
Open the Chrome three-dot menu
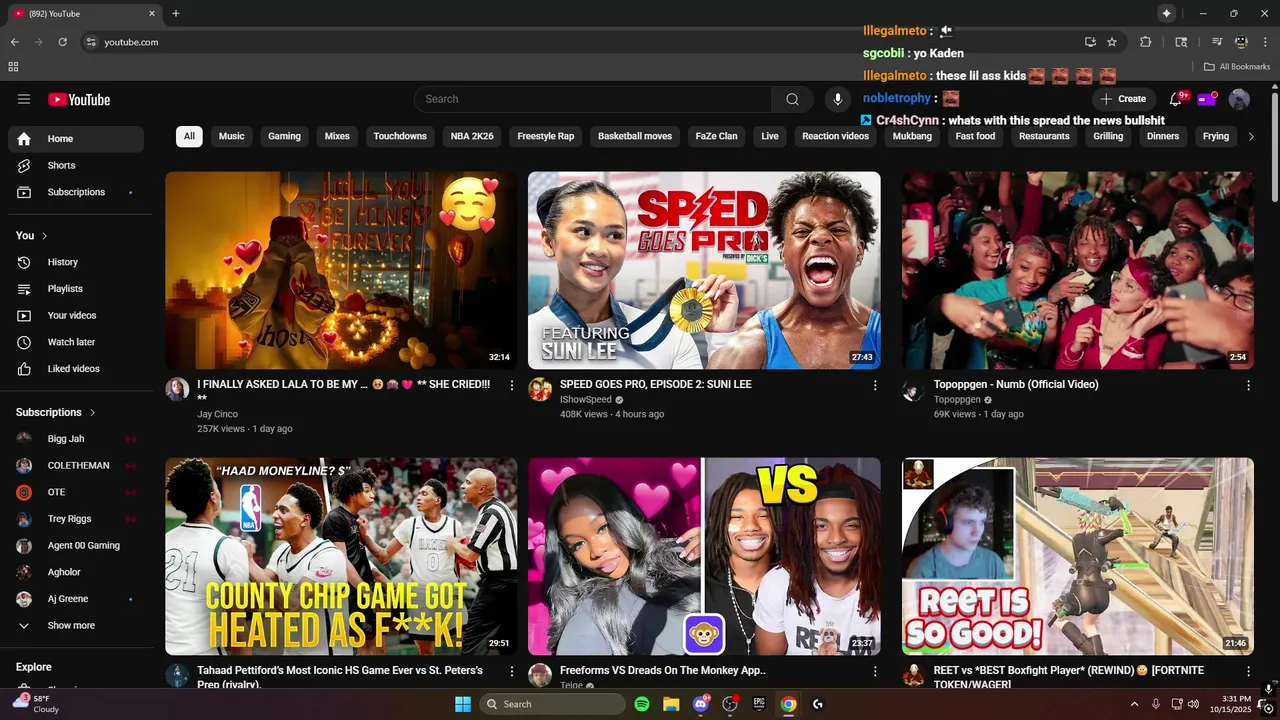coord(1266,42)
